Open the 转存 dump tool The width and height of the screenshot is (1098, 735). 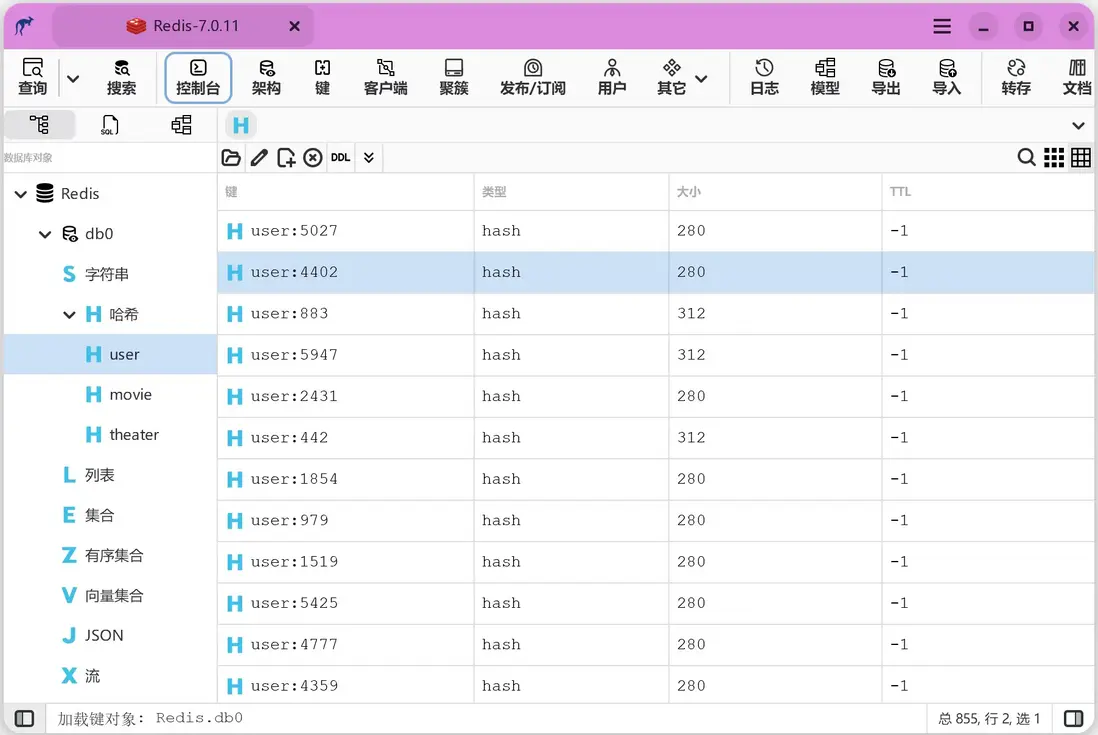point(1016,77)
